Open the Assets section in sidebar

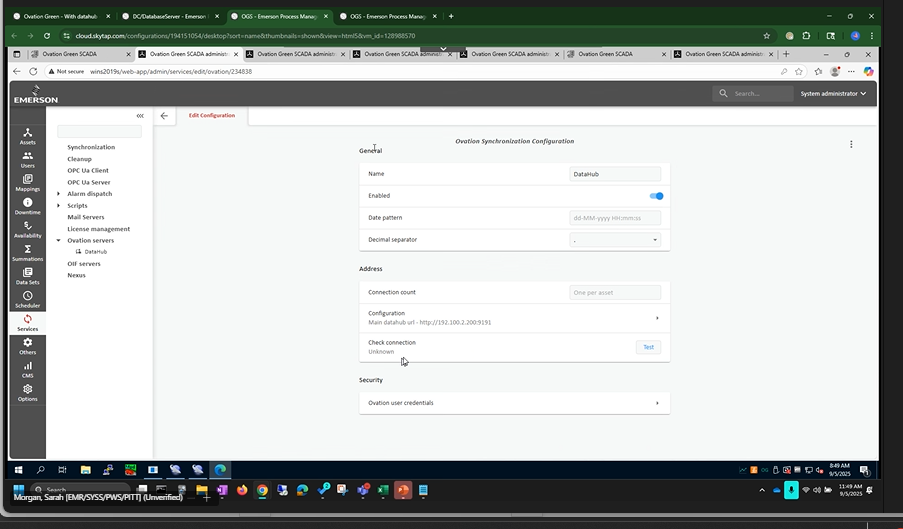coord(27,136)
